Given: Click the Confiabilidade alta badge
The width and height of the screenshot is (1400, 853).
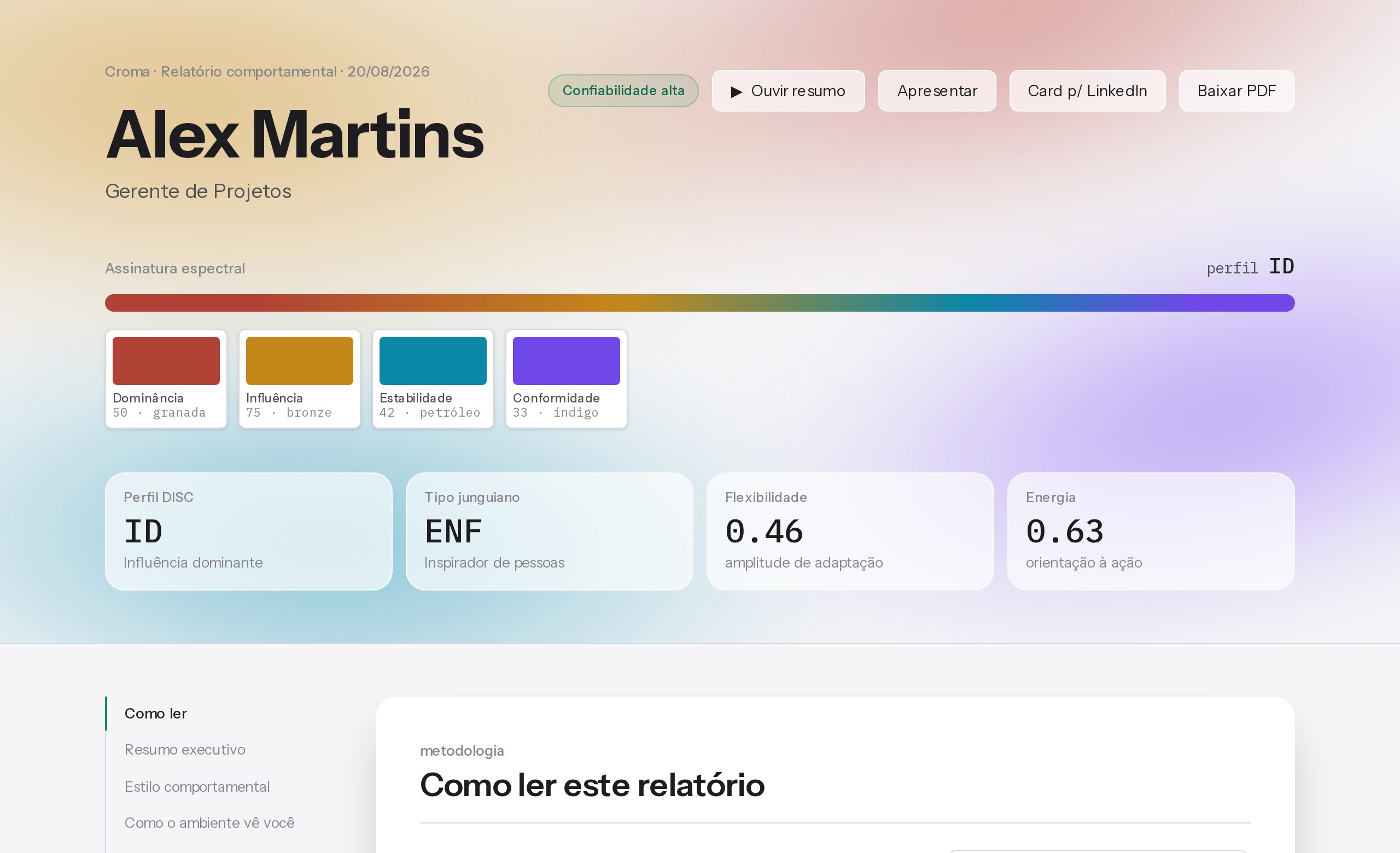Looking at the screenshot, I should click(x=623, y=91).
